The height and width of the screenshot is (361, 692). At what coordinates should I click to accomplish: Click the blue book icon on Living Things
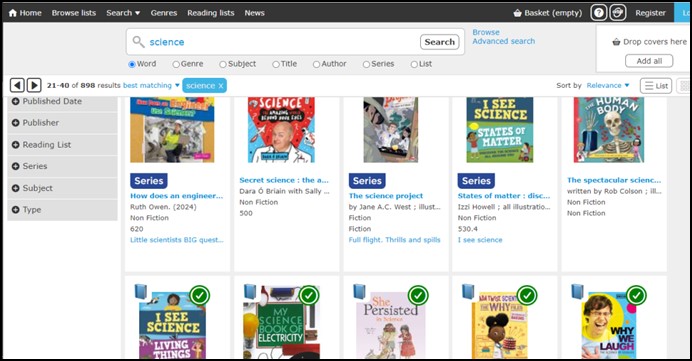click(x=141, y=292)
